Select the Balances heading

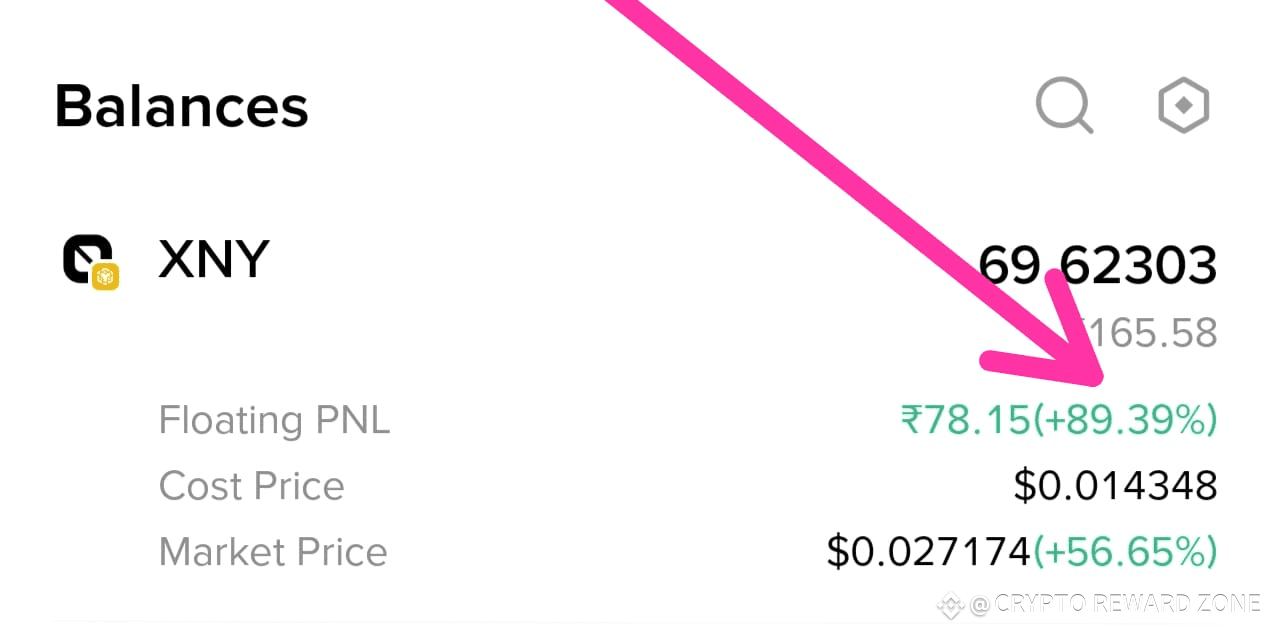(x=182, y=105)
